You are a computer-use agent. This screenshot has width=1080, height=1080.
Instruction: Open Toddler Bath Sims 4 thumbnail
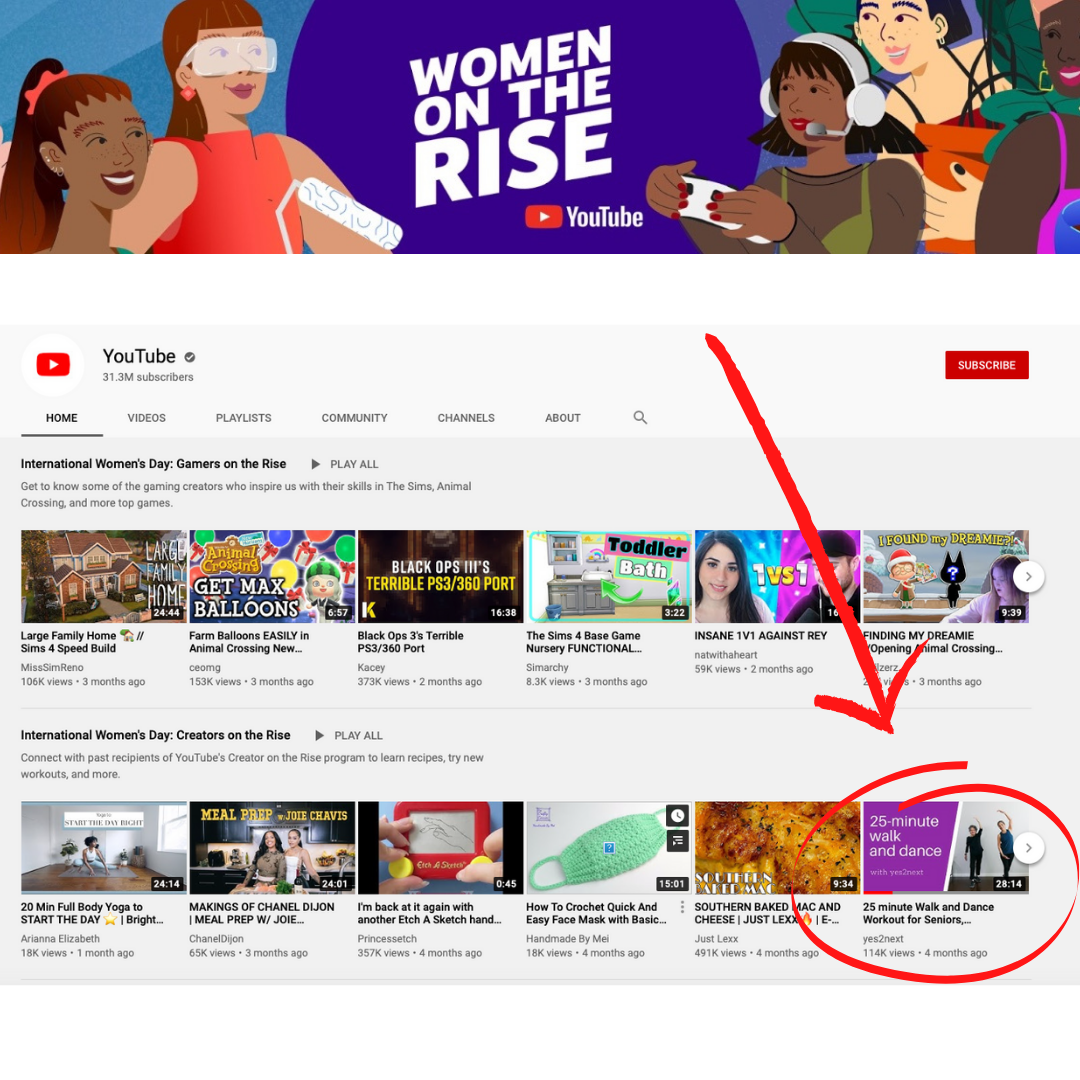pyautogui.click(x=609, y=577)
